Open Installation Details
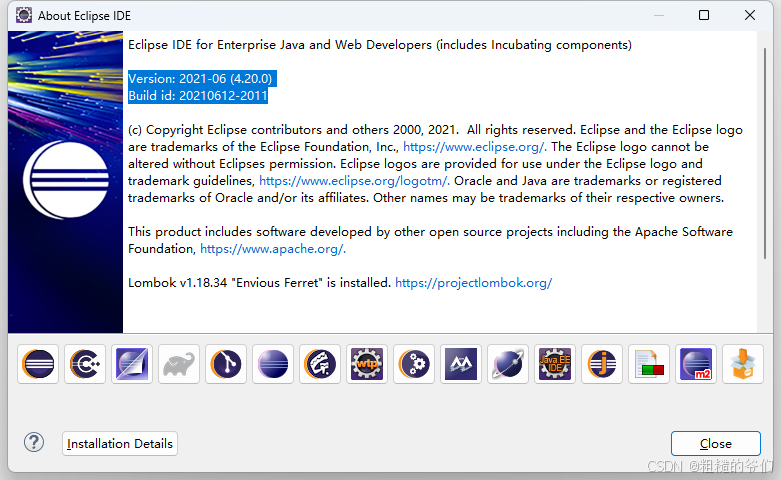 120,443
